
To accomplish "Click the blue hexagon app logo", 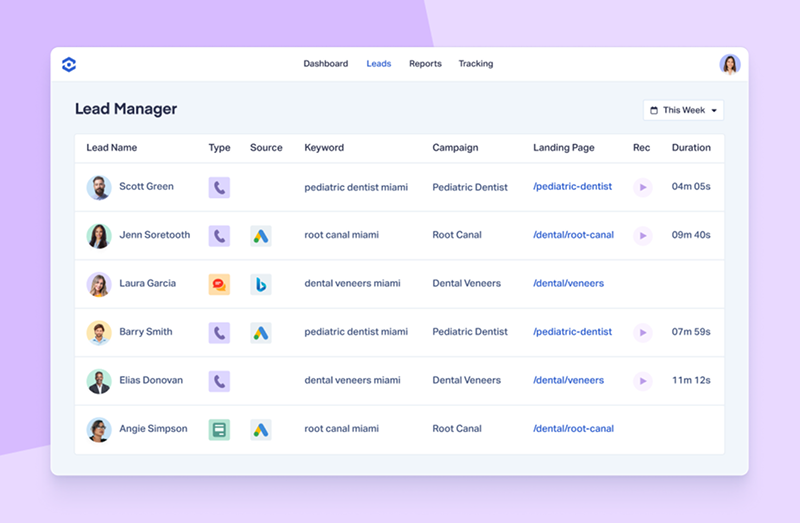I will [69, 64].
